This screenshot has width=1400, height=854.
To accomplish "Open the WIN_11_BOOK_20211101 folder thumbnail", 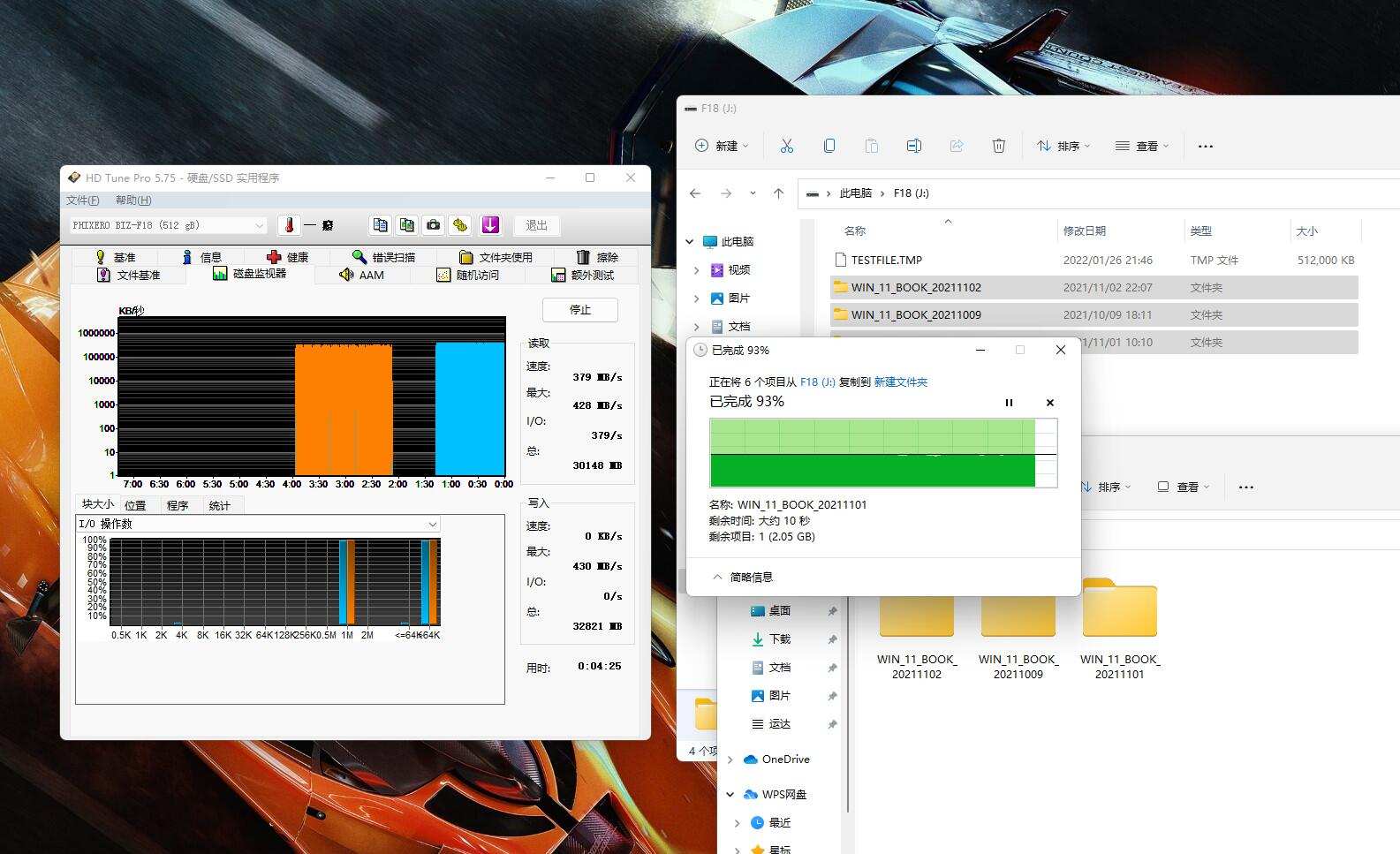I will pyautogui.click(x=1120, y=629).
